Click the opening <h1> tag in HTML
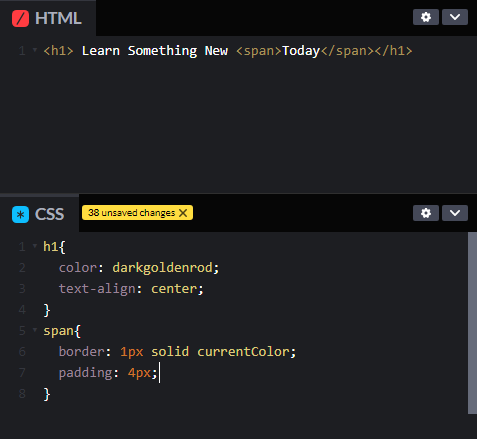 (58, 51)
